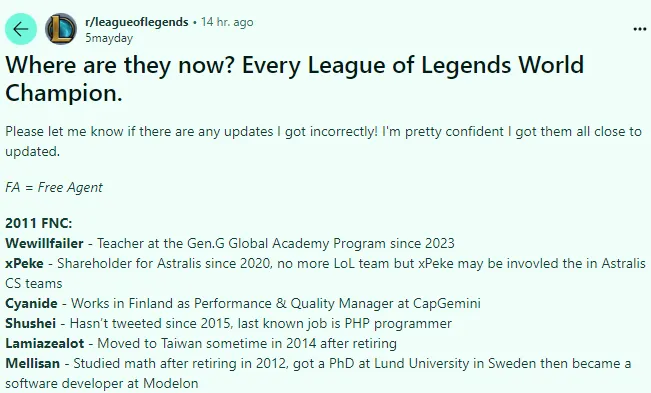The image size is (651, 393).
Task: Open the r/leagueoflegends subreddit link
Action: (x=137, y=22)
